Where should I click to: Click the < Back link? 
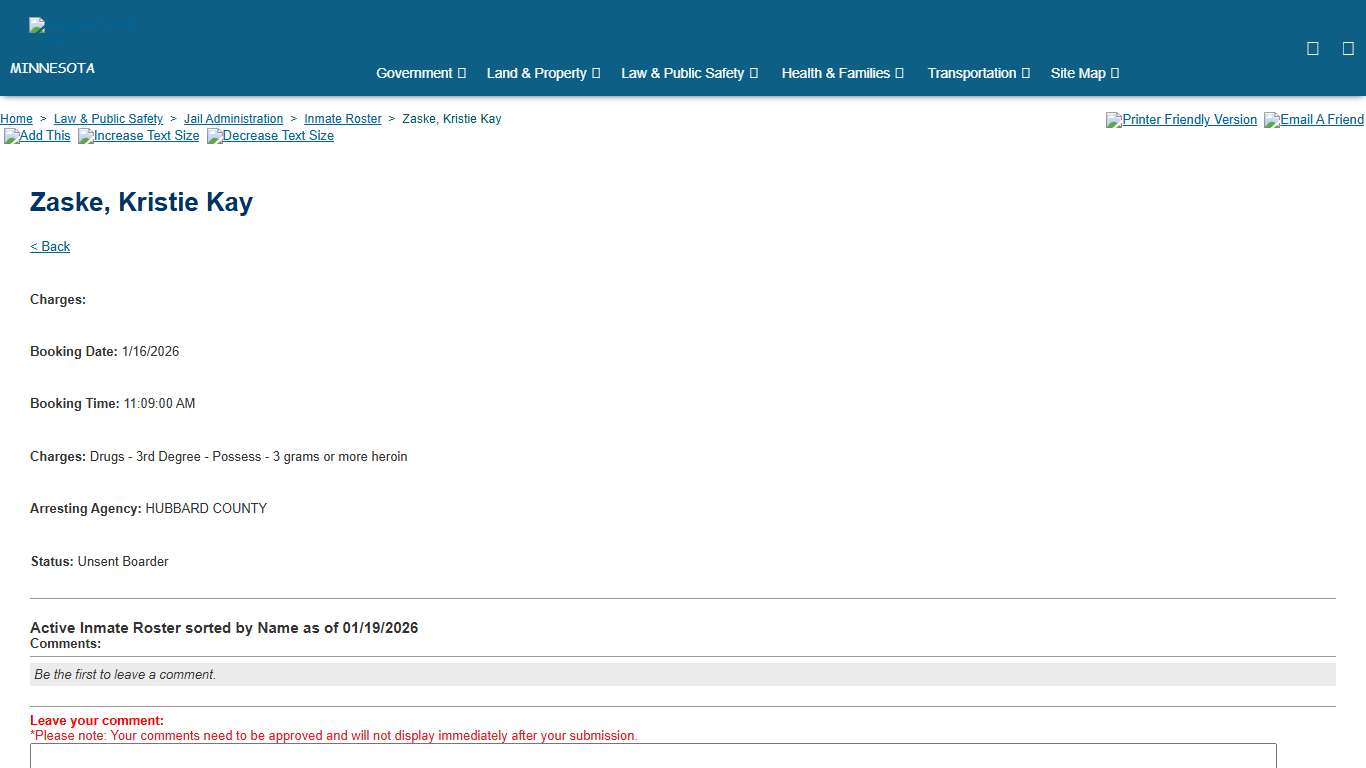coord(50,247)
